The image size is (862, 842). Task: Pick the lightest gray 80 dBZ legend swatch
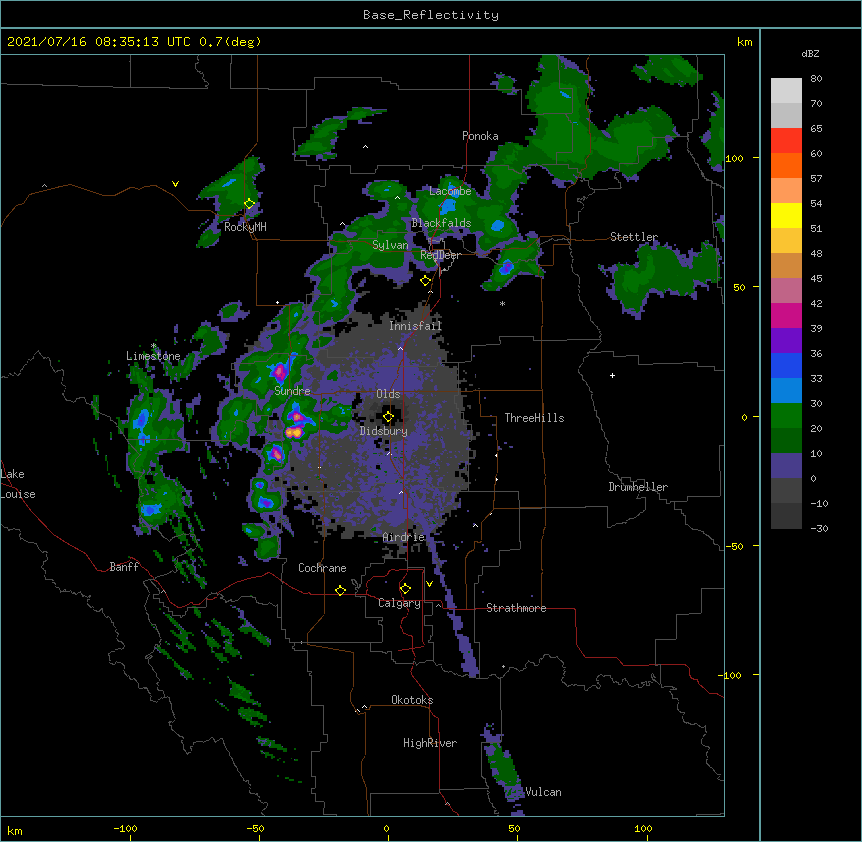point(786,91)
